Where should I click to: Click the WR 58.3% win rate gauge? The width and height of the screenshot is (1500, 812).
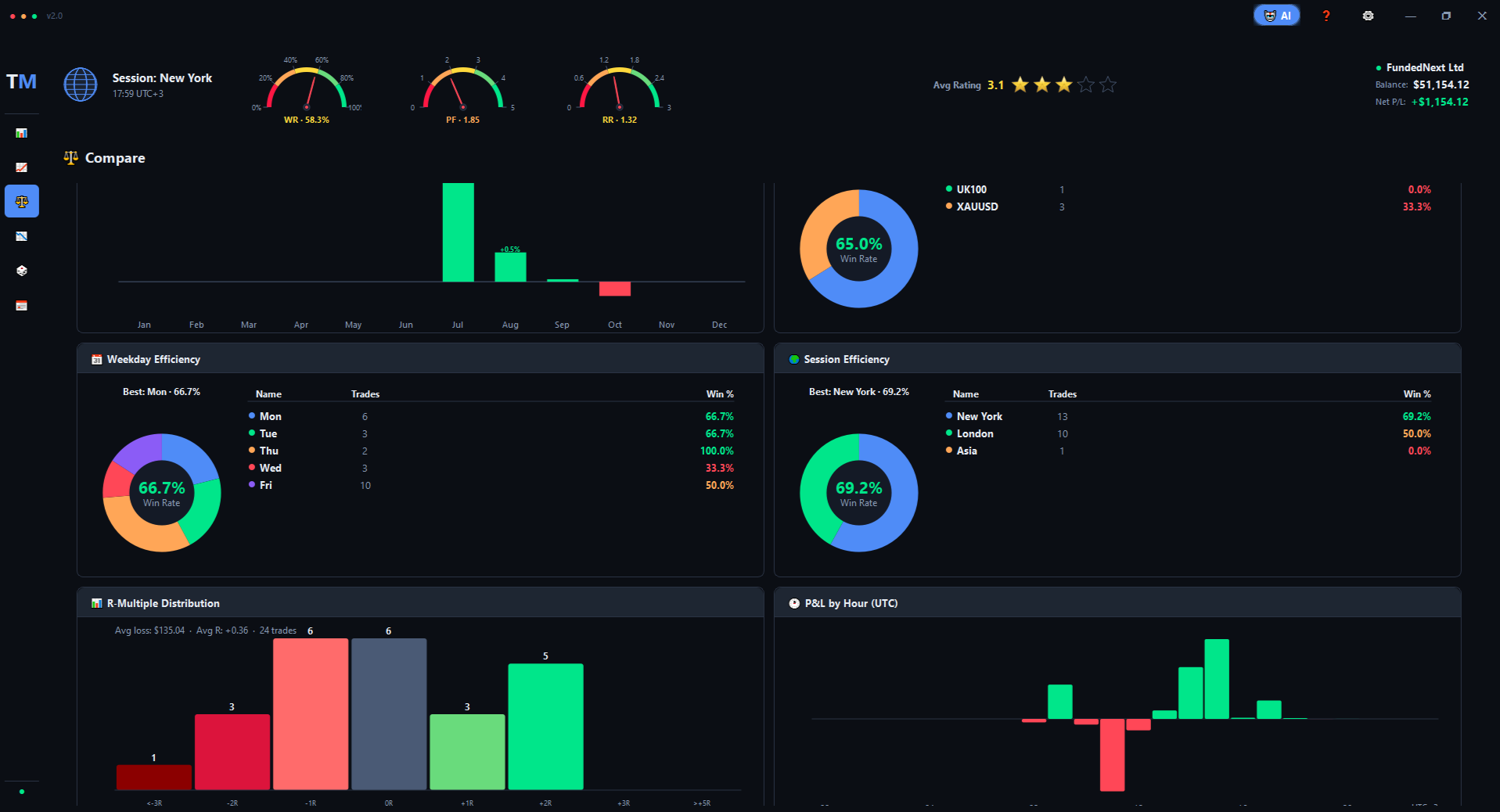[306, 90]
